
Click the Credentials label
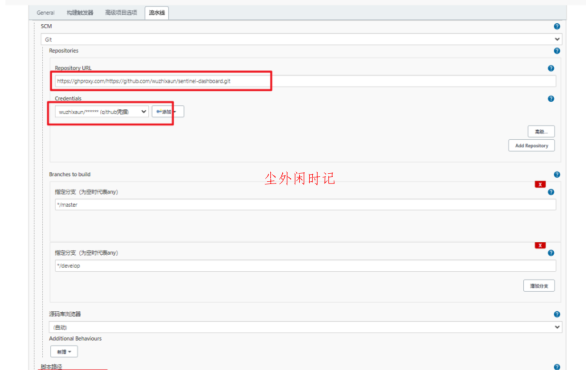coord(68,98)
